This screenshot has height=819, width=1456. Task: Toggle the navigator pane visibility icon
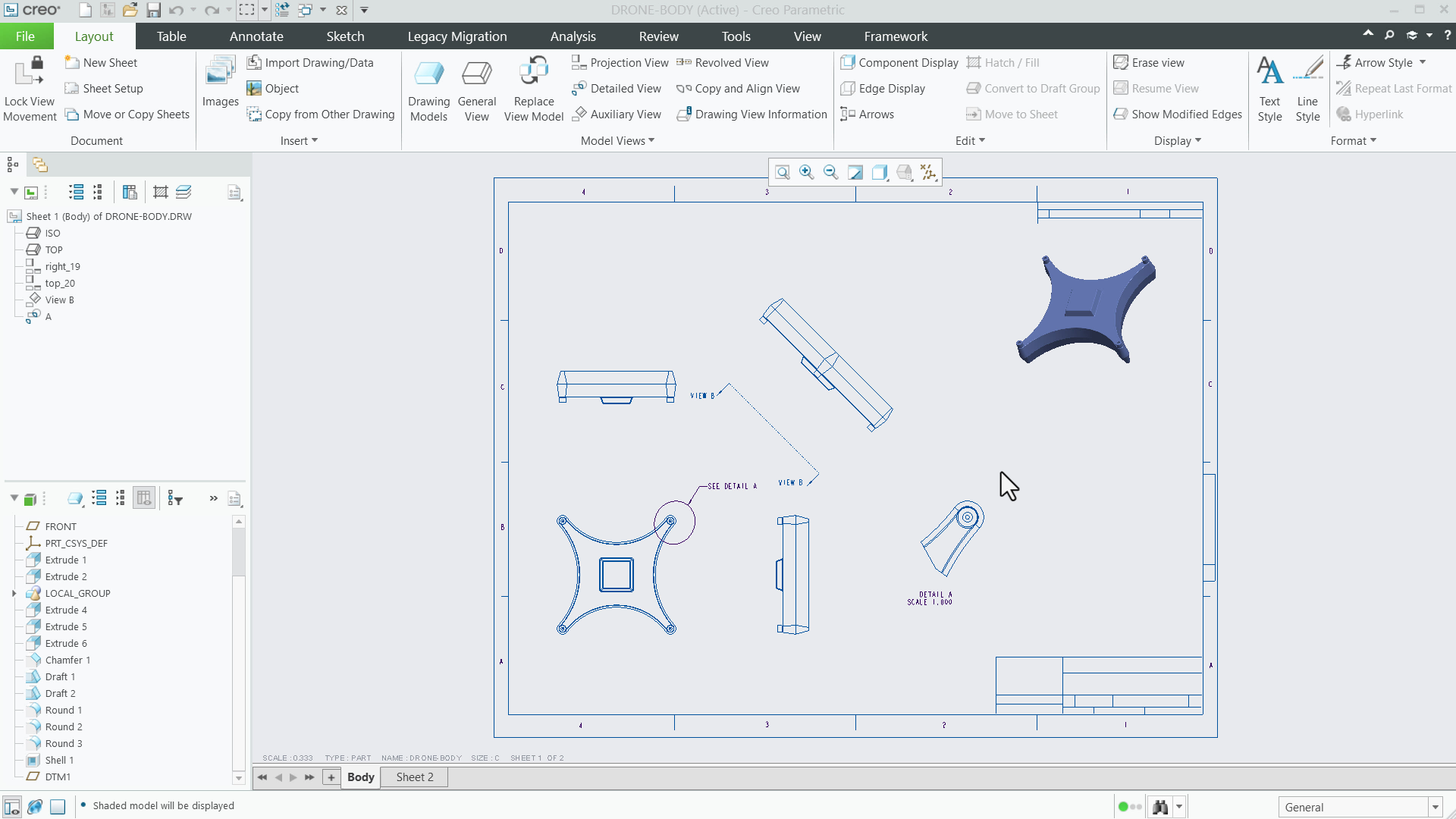(x=11, y=806)
